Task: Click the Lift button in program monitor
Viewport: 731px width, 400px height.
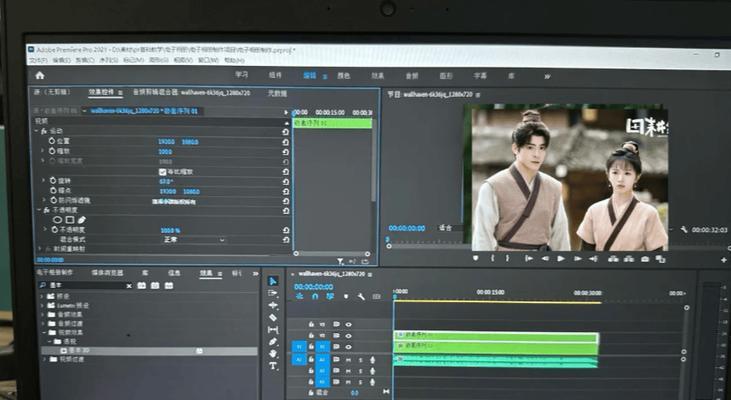Action: 613,259
